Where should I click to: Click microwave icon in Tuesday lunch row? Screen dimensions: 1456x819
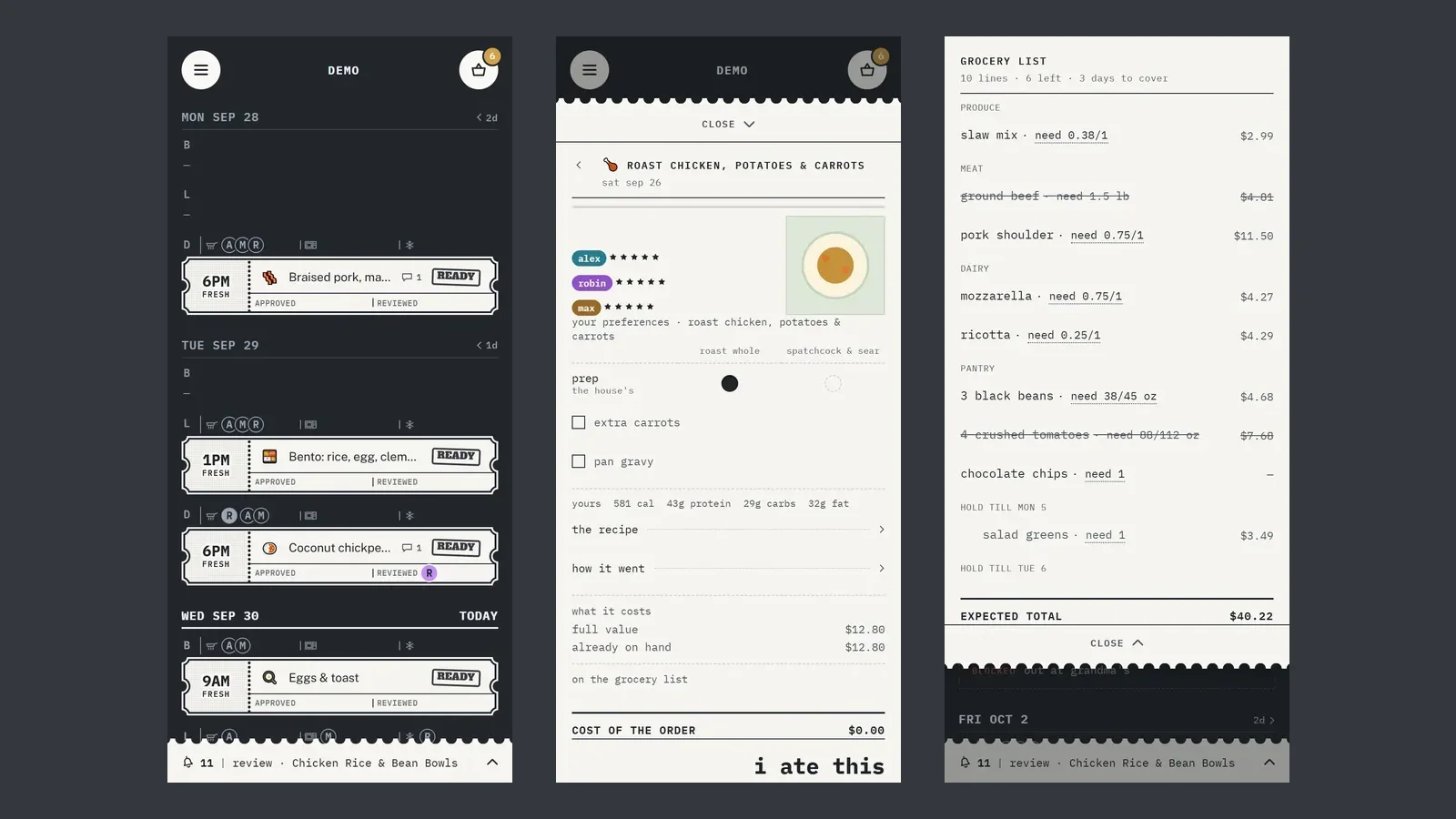point(311,424)
